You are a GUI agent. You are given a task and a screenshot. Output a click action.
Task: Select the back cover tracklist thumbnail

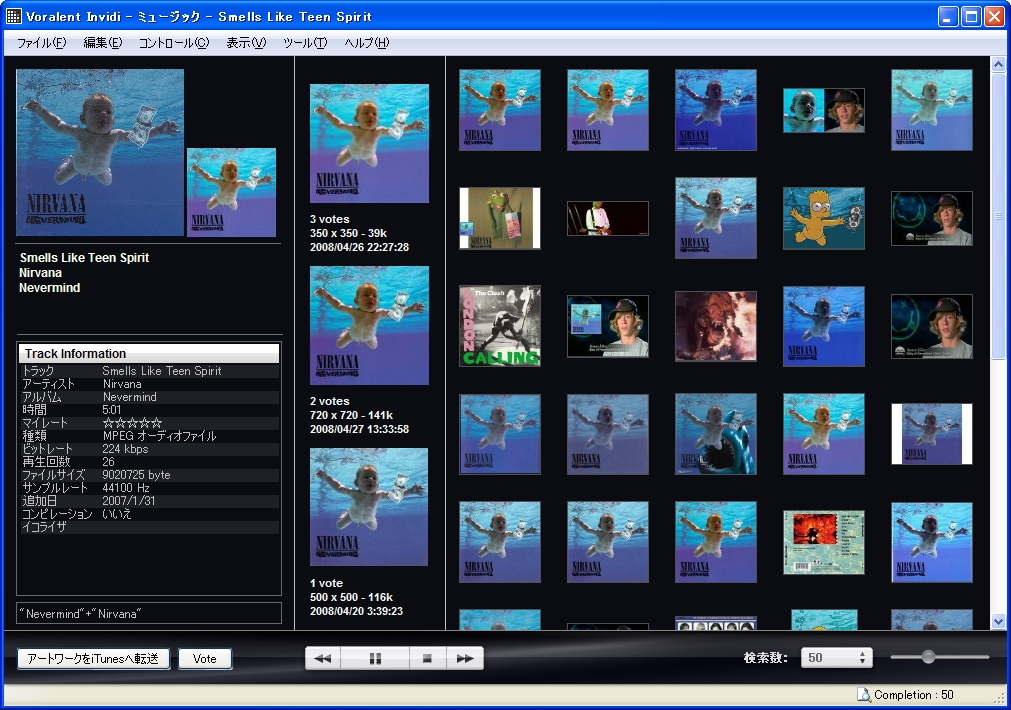click(x=823, y=542)
